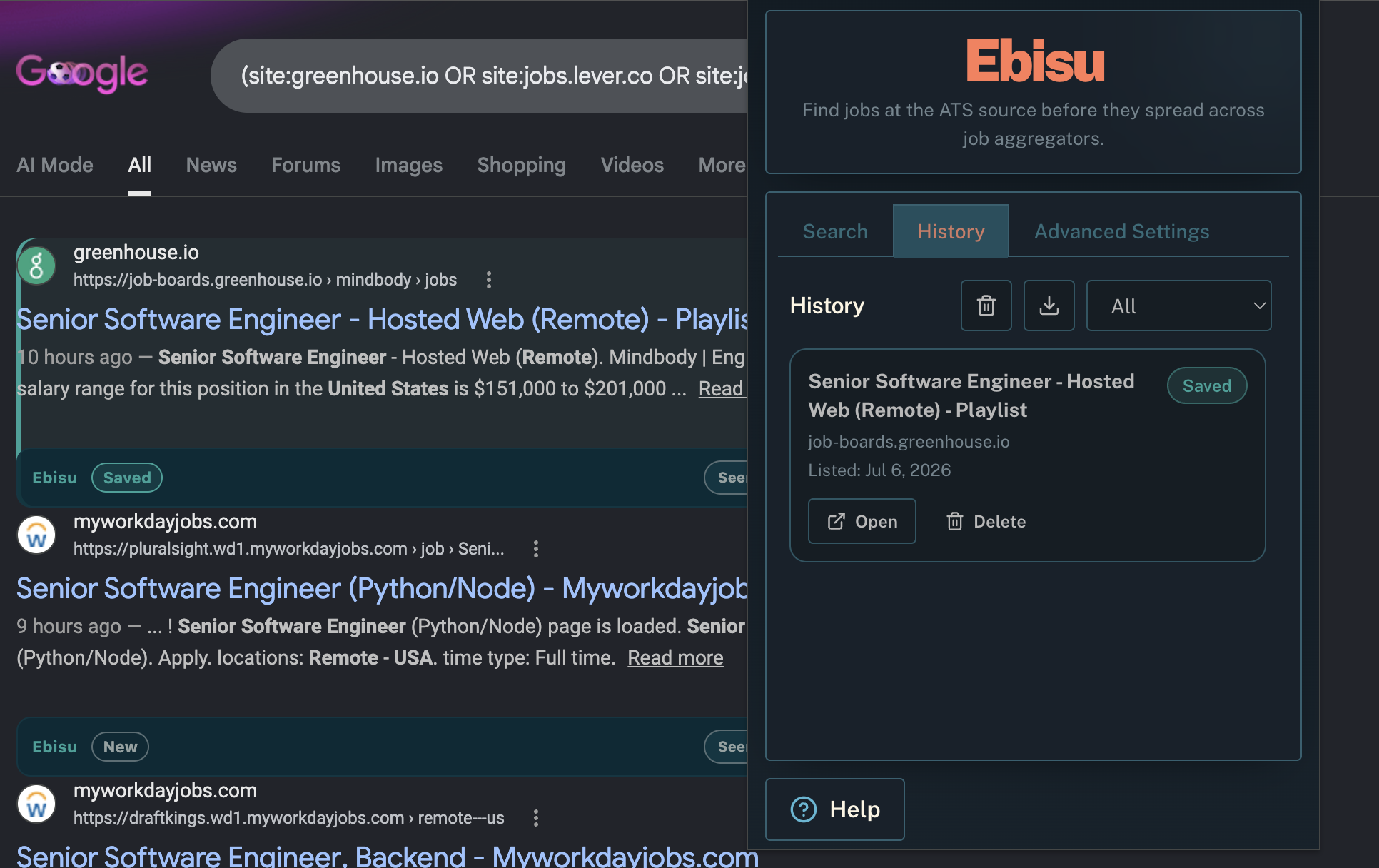Click the Help button in Ebisu

click(835, 809)
